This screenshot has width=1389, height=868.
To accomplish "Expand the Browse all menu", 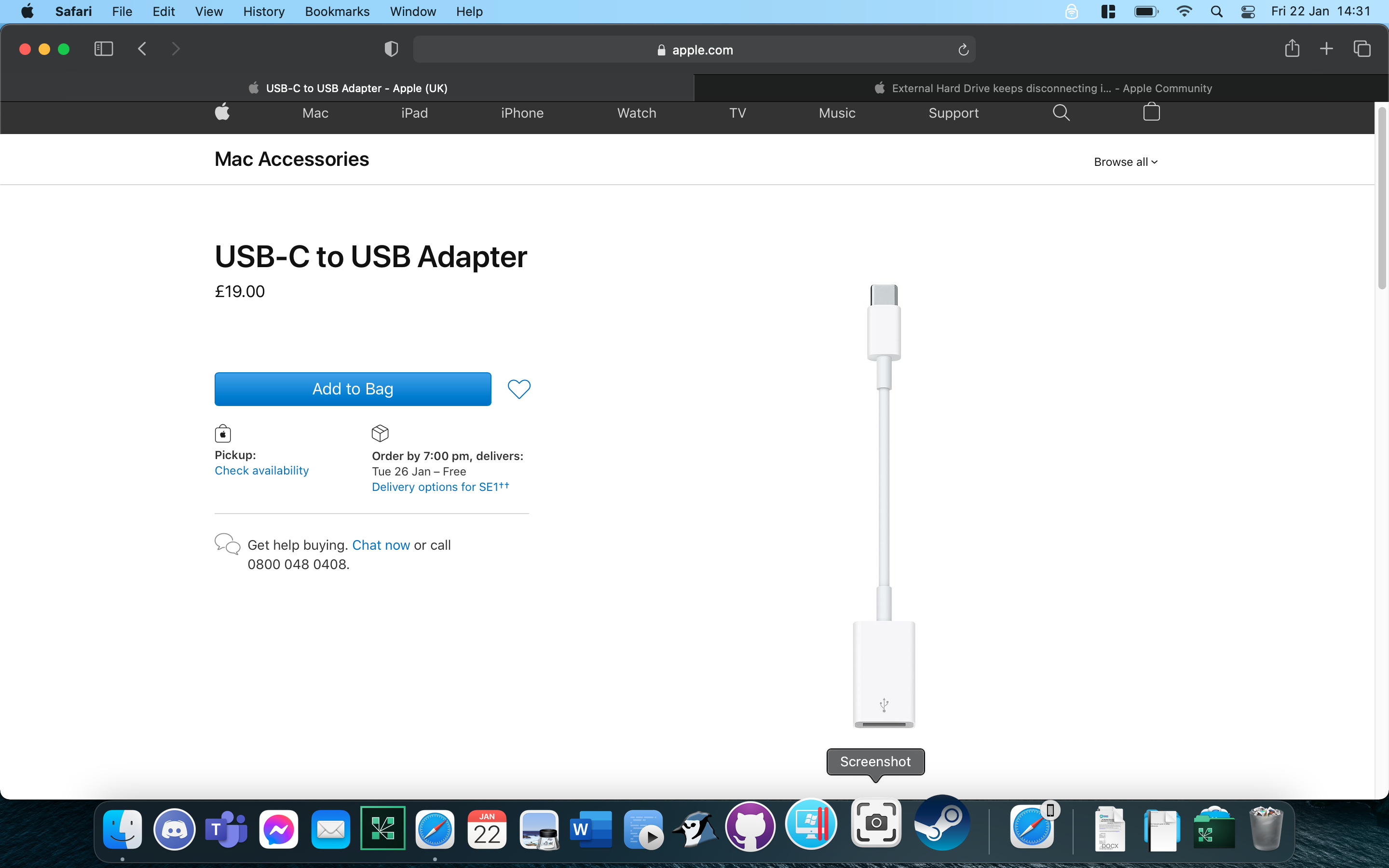I will 1124,162.
